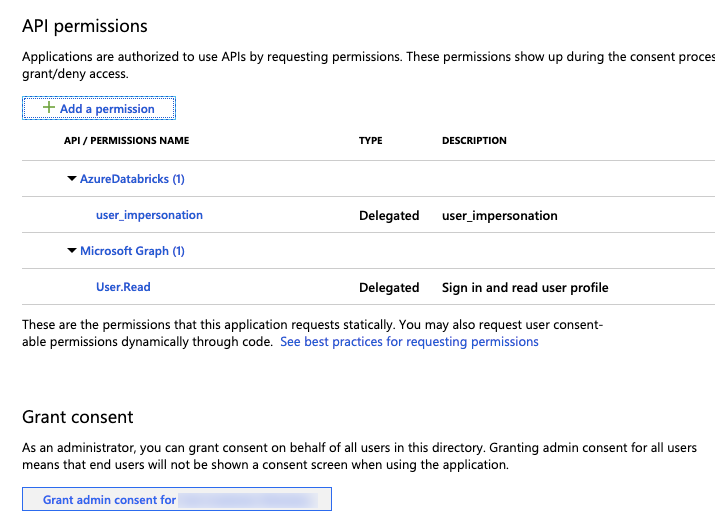Click Delegated type in the User.Read row
The image size is (715, 519).
pos(389,288)
